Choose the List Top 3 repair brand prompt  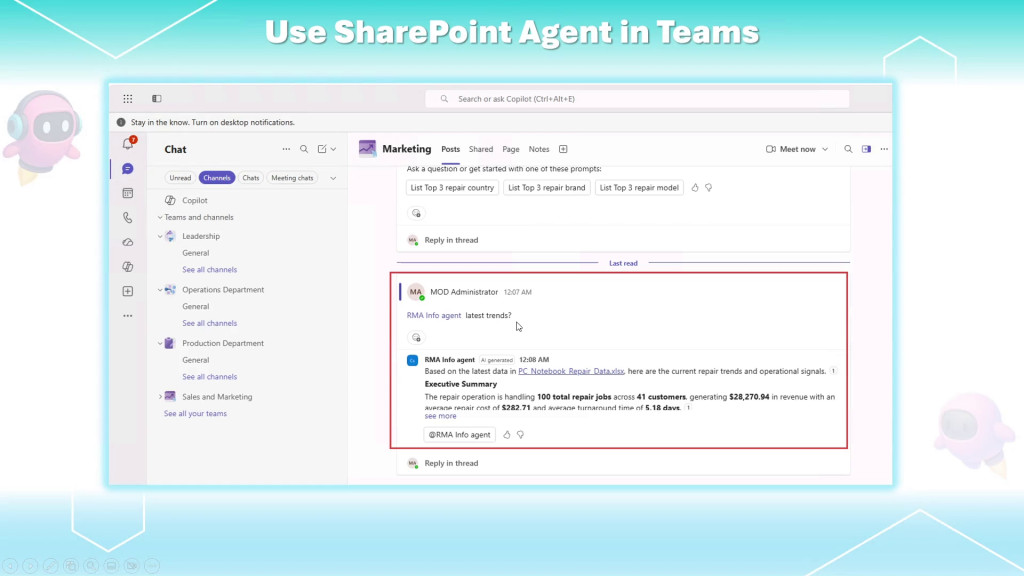pos(547,187)
